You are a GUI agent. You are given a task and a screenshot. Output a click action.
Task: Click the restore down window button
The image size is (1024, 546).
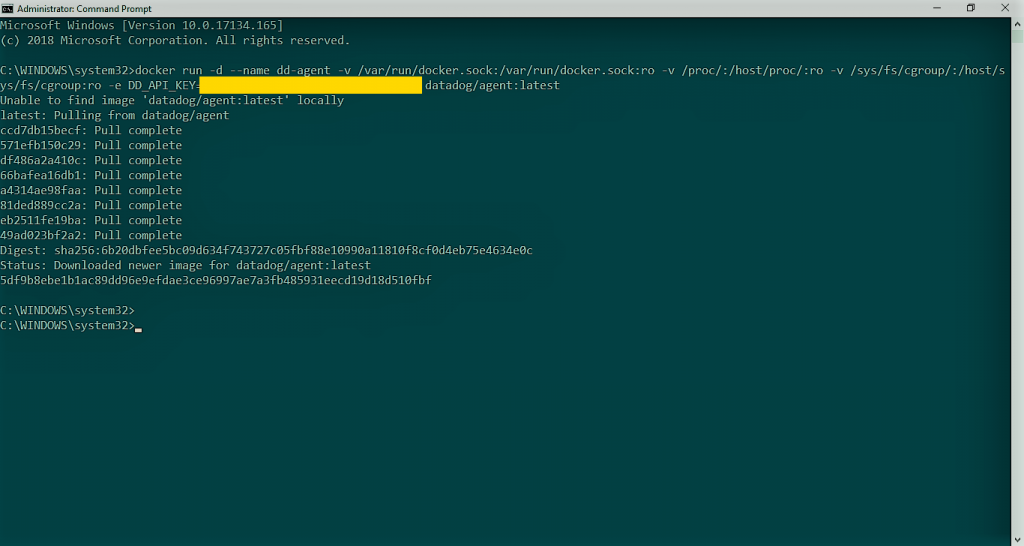(971, 8)
